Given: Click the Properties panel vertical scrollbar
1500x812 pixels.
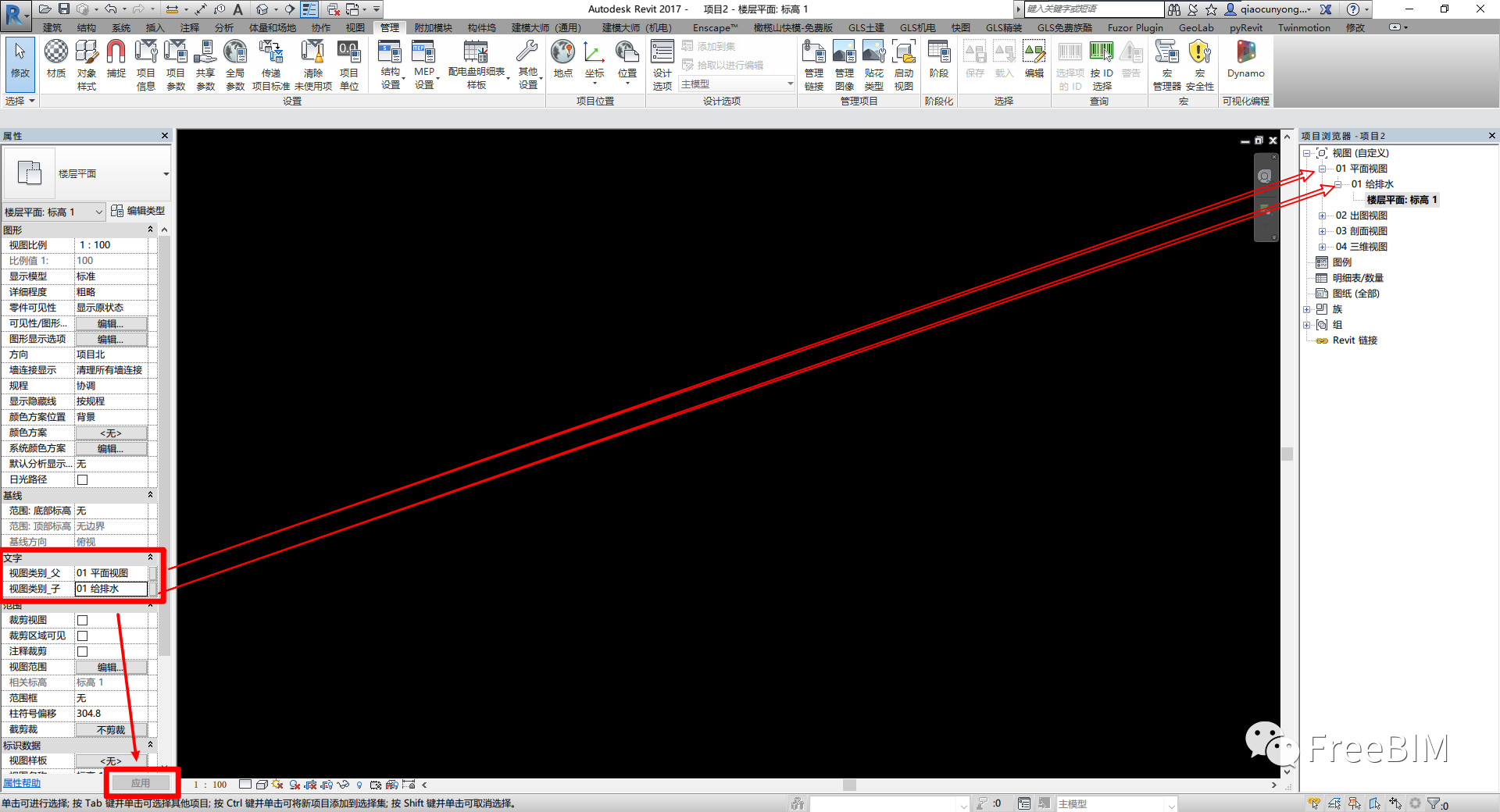Looking at the screenshot, I should tap(164, 445).
